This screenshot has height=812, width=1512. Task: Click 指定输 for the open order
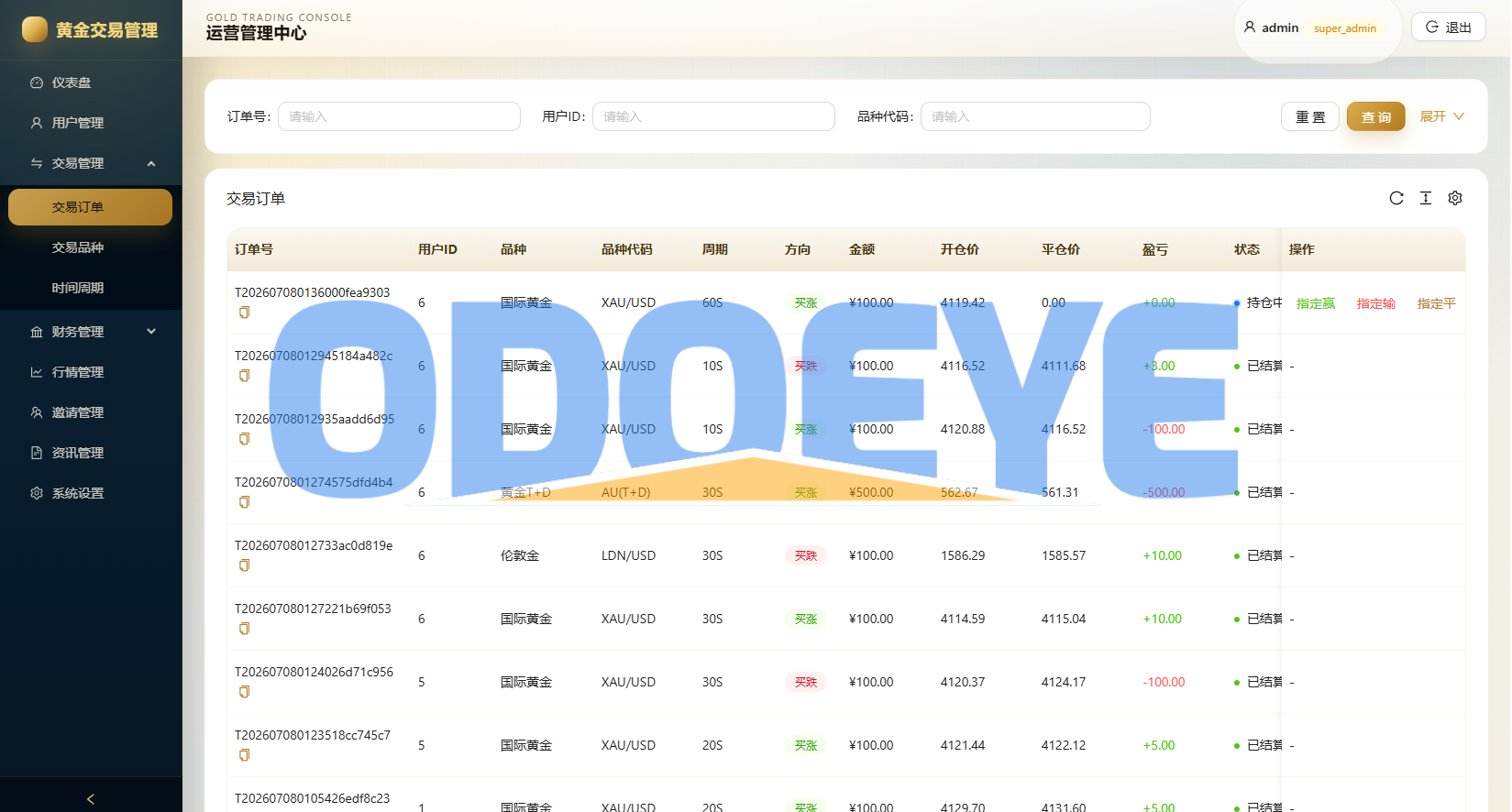tap(1376, 303)
